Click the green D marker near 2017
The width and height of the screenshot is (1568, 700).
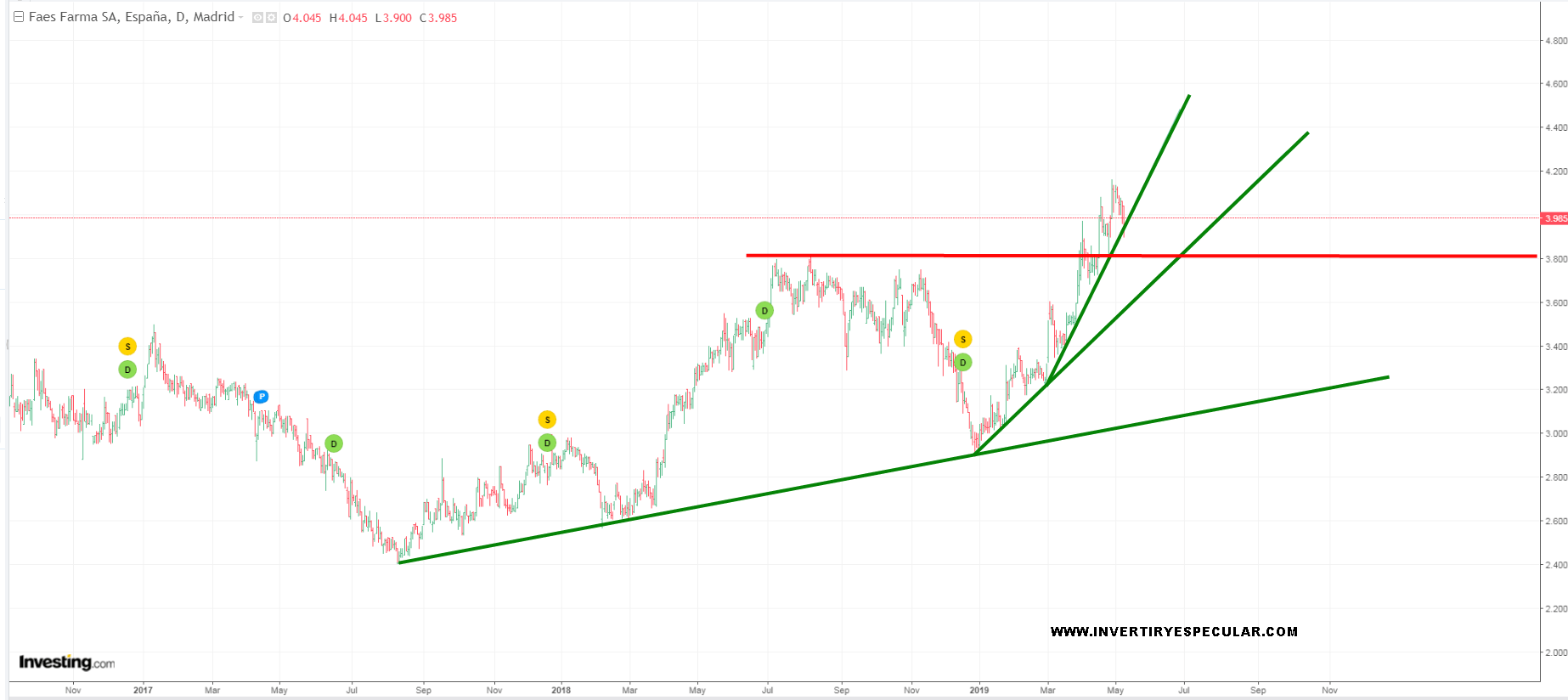[127, 370]
